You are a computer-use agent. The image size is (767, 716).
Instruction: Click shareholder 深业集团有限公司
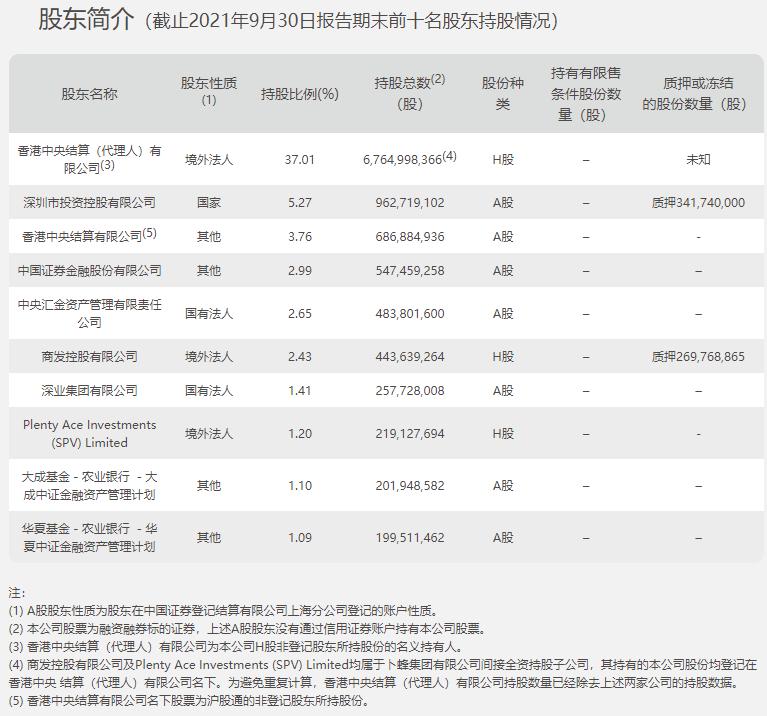pos(89,390)
